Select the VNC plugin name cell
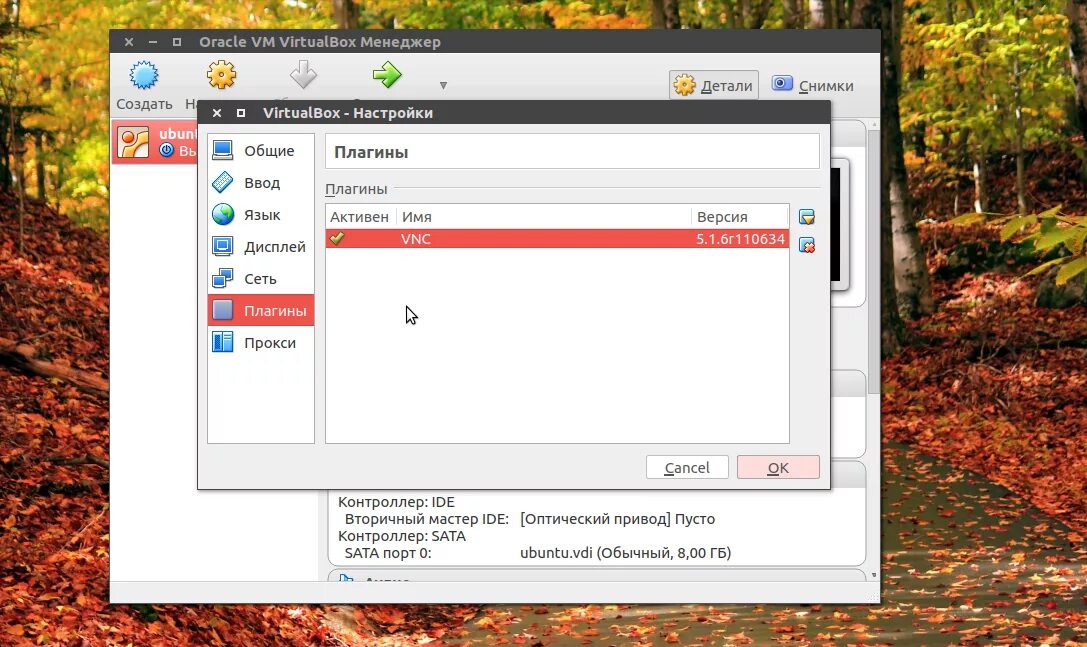The height and width of the screenshot is (647, 1087). [416, 239]
